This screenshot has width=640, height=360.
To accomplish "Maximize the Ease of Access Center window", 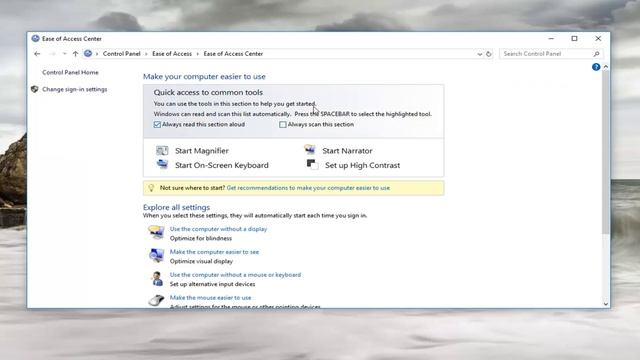I will pos(574,38).
